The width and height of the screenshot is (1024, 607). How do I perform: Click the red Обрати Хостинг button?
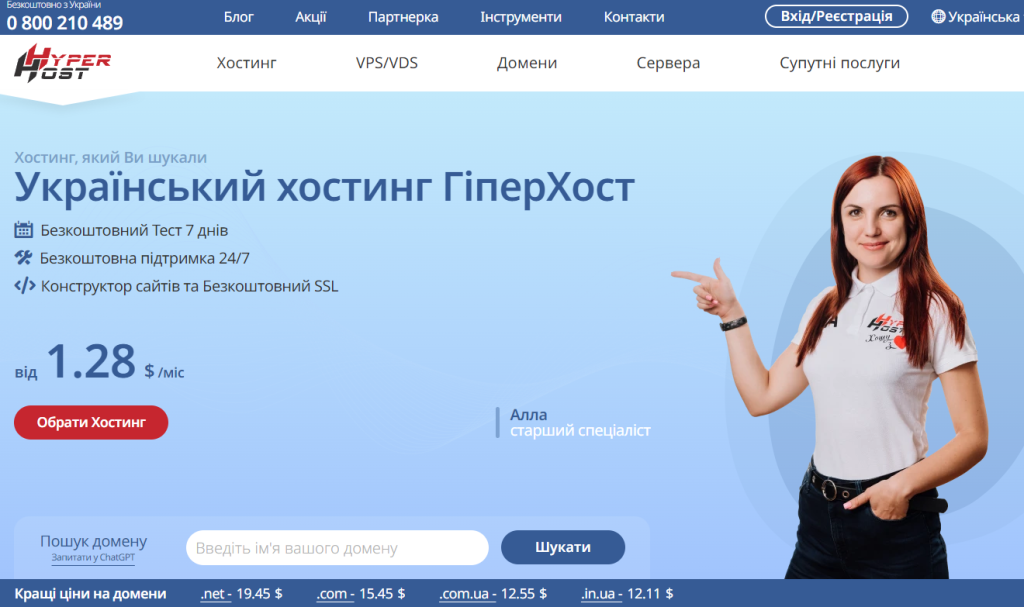click(91, 422)
